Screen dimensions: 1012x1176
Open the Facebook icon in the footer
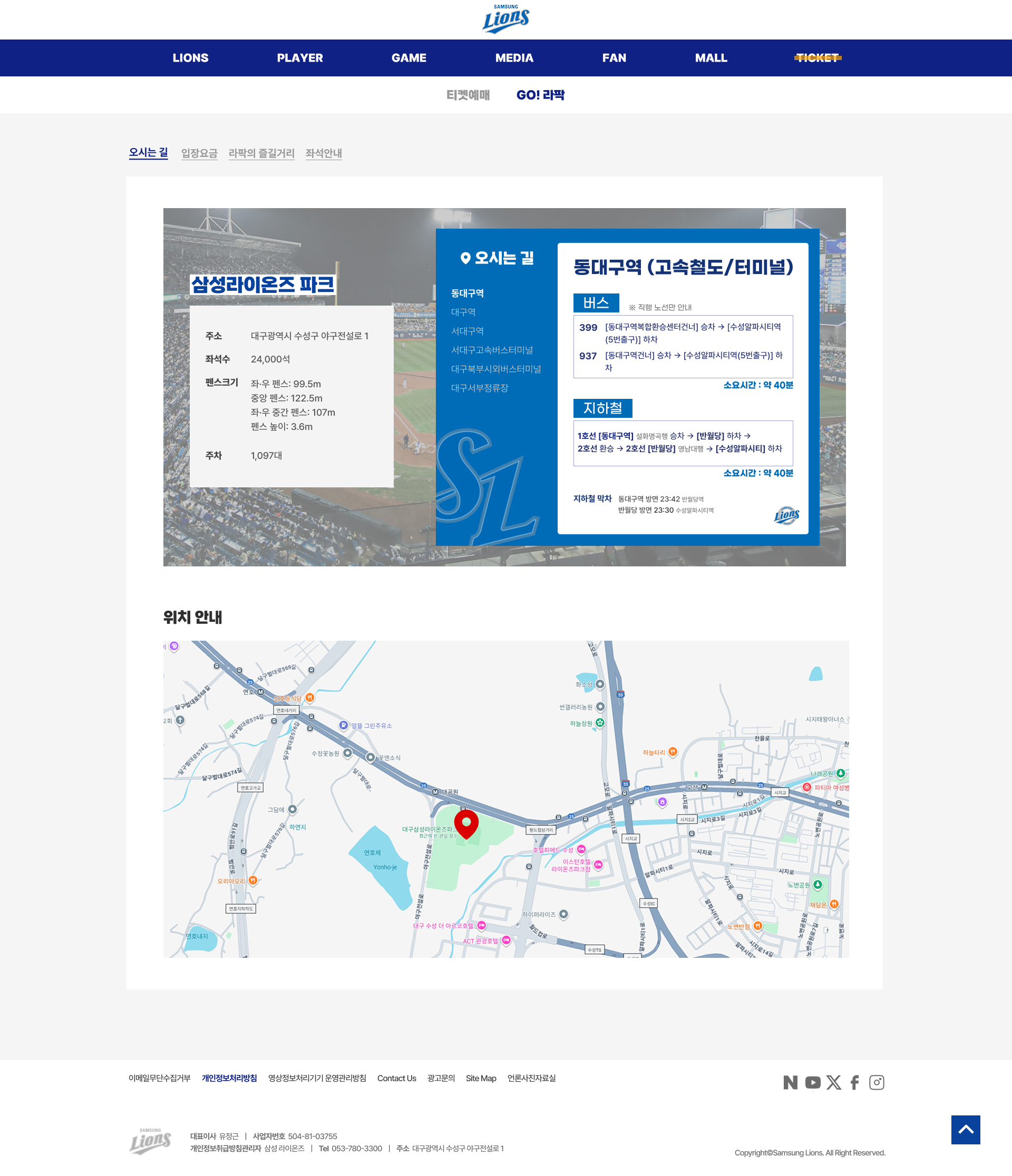pyautogui.click(x=855, y=1082)
